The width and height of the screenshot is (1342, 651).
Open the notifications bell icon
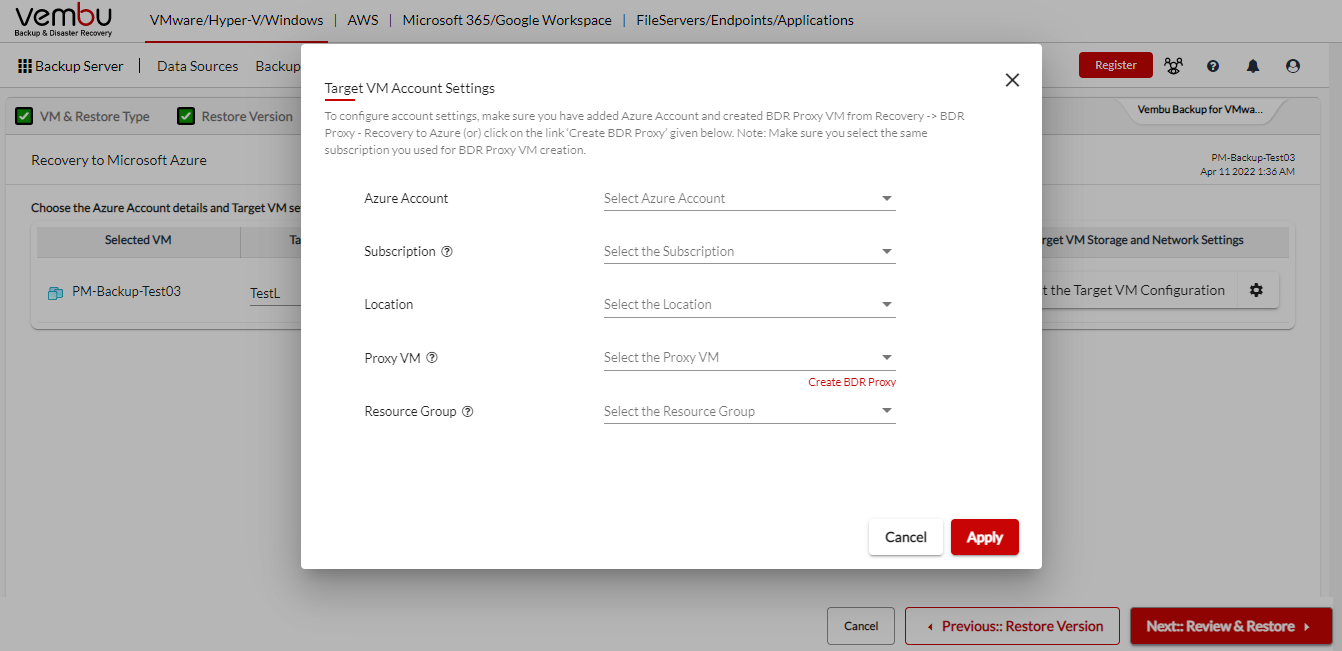pos(1253,66)
